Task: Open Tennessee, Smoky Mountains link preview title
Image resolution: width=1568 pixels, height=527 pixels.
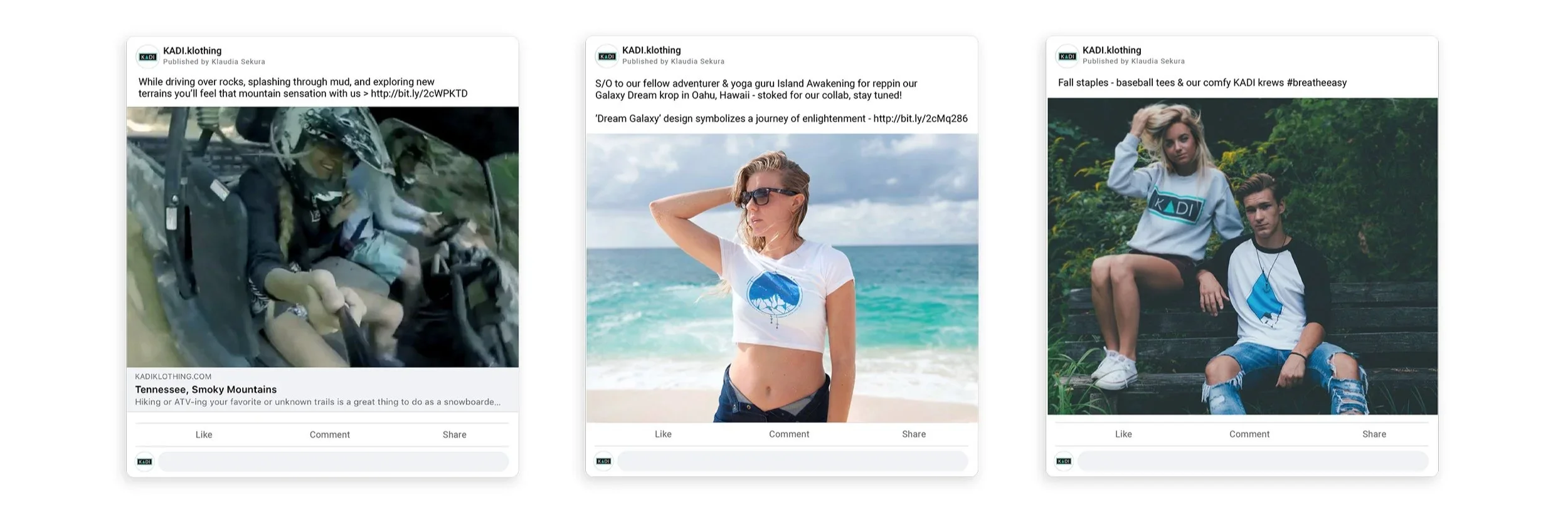Action: (206, 390)
